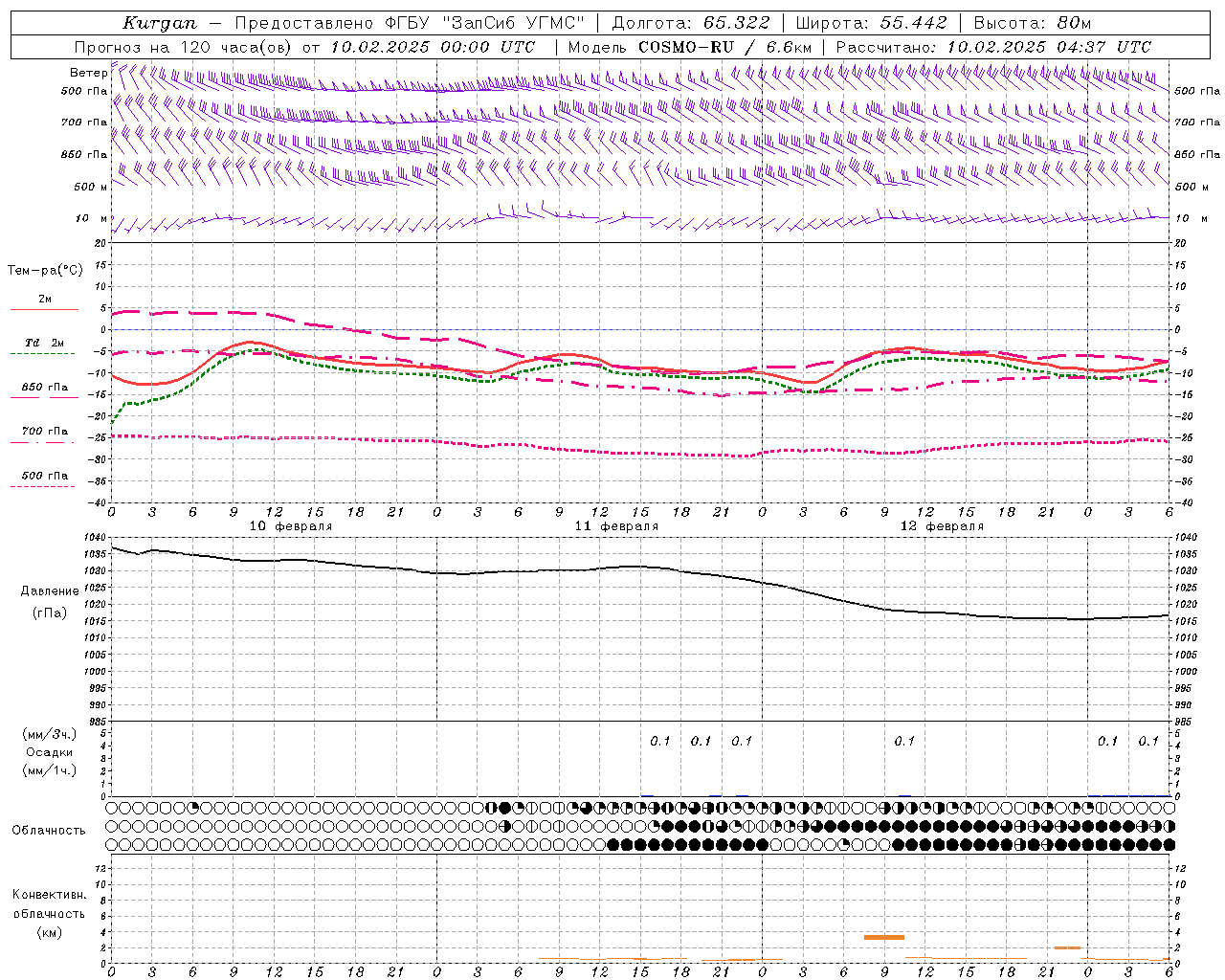Click the thick orange convective cloud bar
This screenshot has height=980, width=1225.
pos(883,937)
